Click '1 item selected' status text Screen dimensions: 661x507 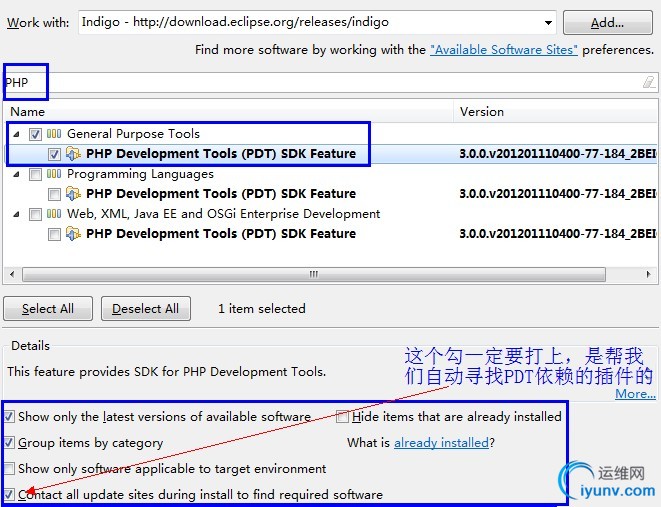click(x=262, y=309)
